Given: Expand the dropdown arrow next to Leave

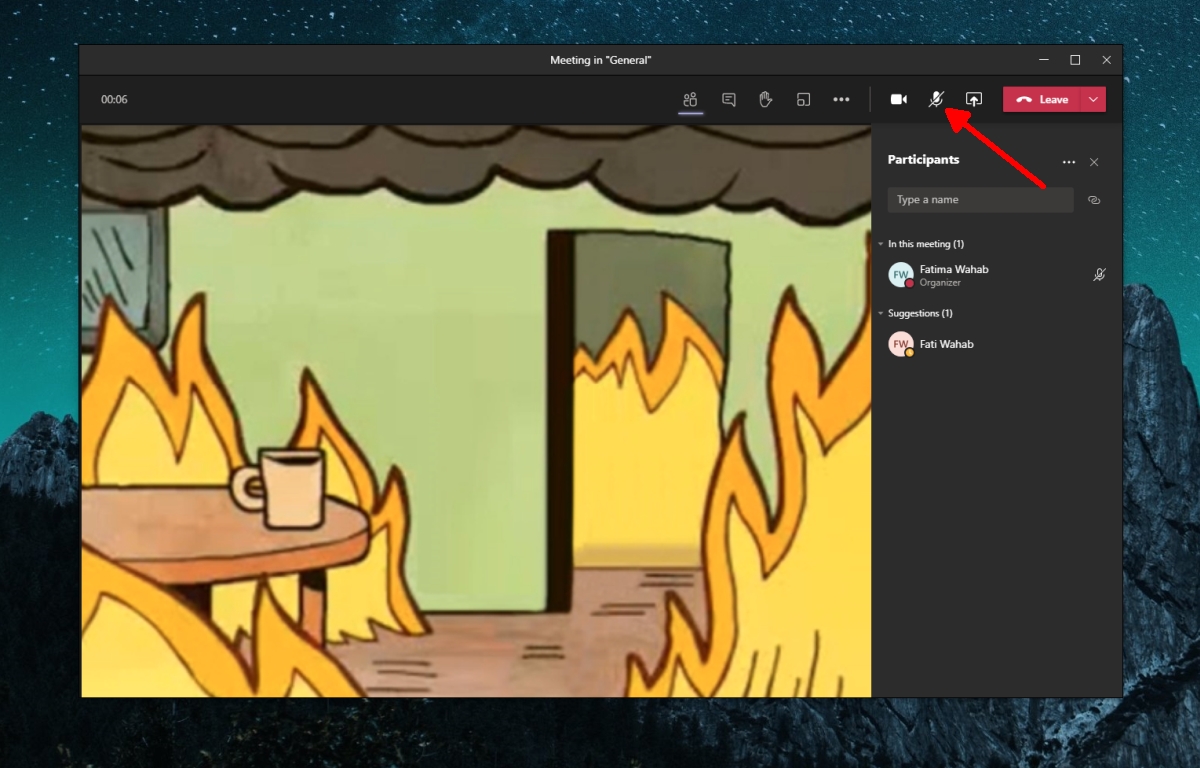Looking at the screenshot, I should coord(1094,100).
